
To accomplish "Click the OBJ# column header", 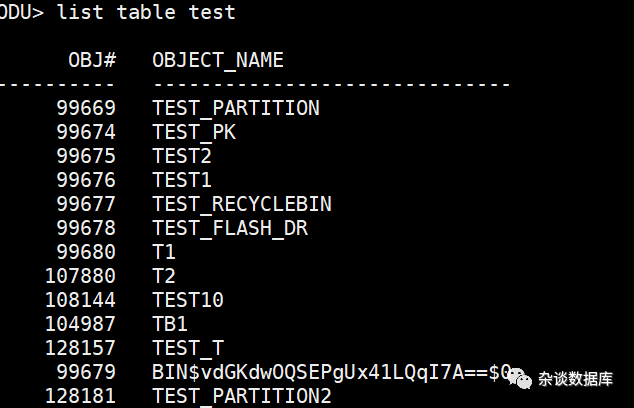I will (x=92, y=60).
